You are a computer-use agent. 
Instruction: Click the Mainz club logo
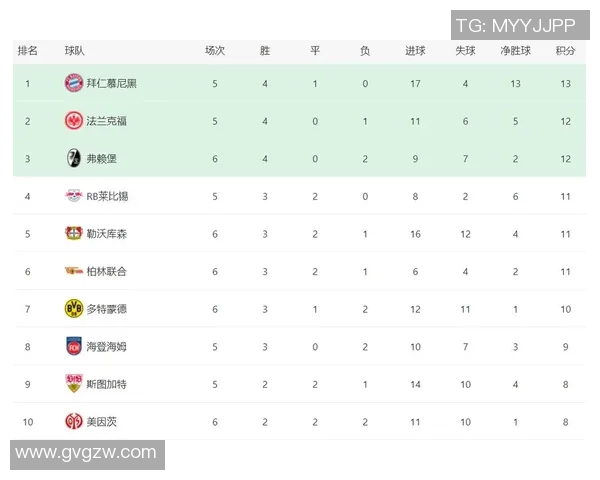pyautogui.click(x=73, y=421)
